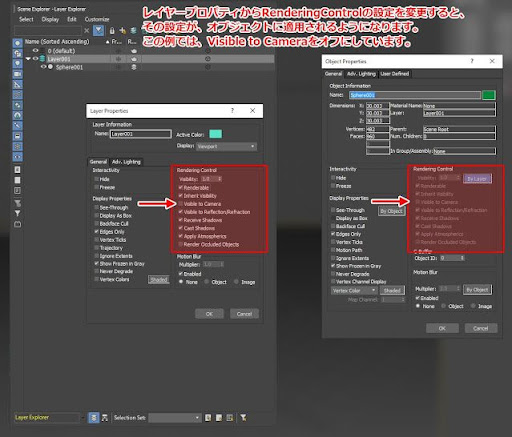Click the X to clear the Scene Explorer search
The image size is (512, 437).
86,31
